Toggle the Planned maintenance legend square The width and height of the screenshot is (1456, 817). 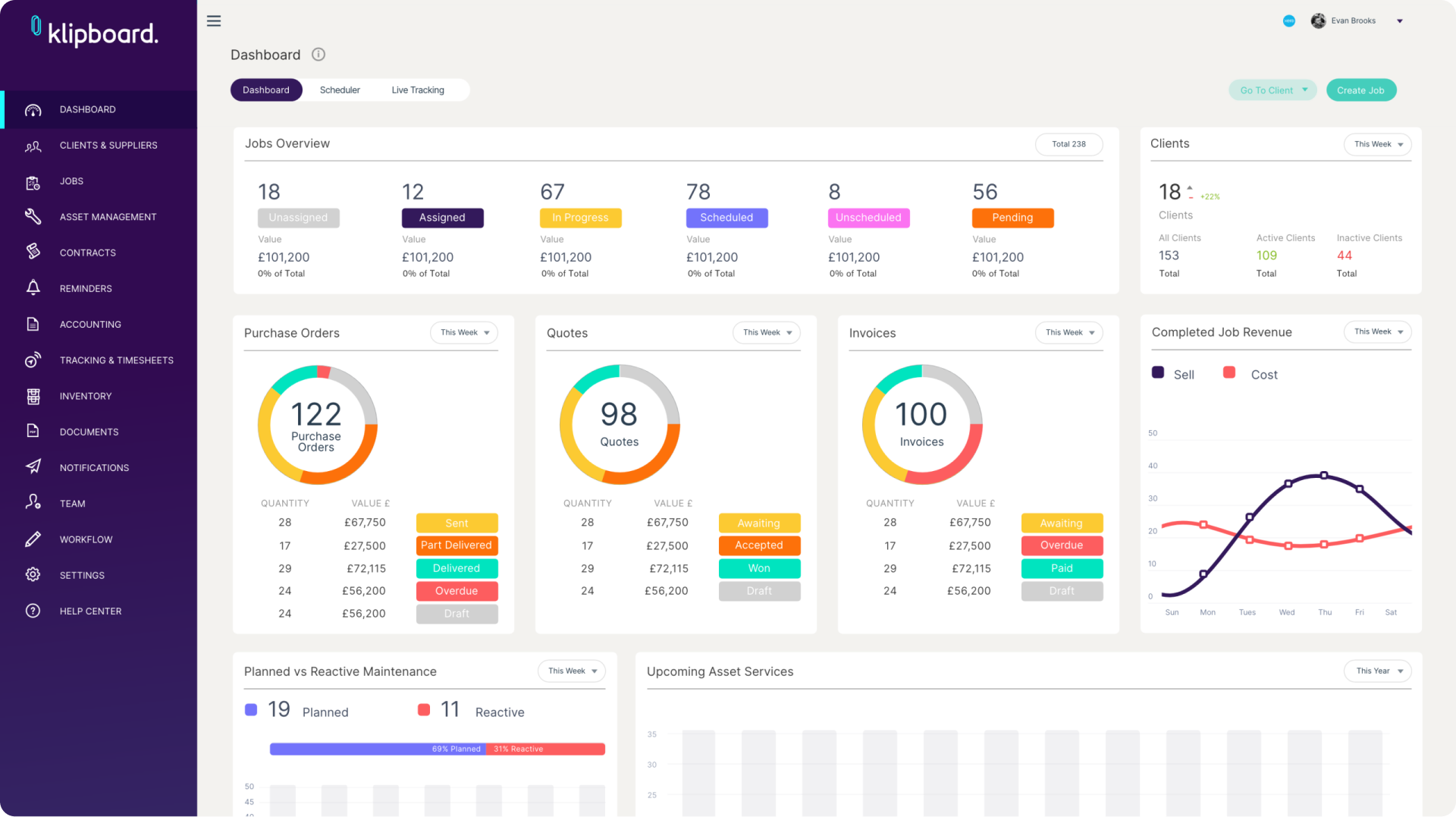251,710
